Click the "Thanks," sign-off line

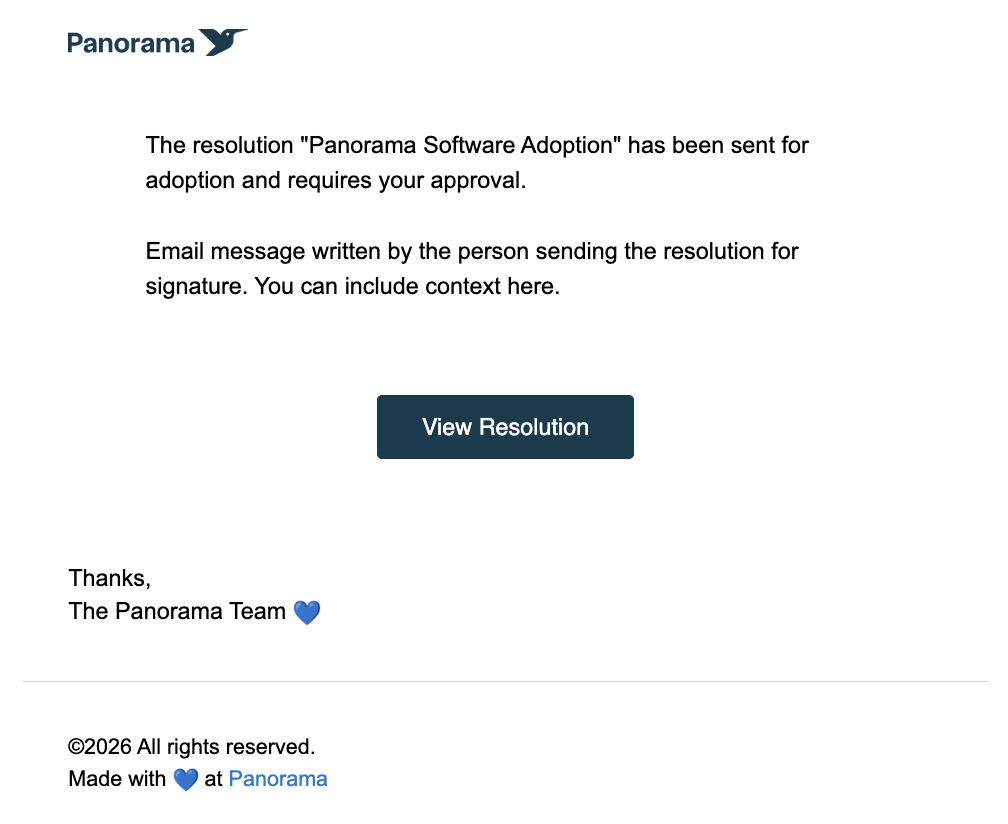click(x=109, y=577)
